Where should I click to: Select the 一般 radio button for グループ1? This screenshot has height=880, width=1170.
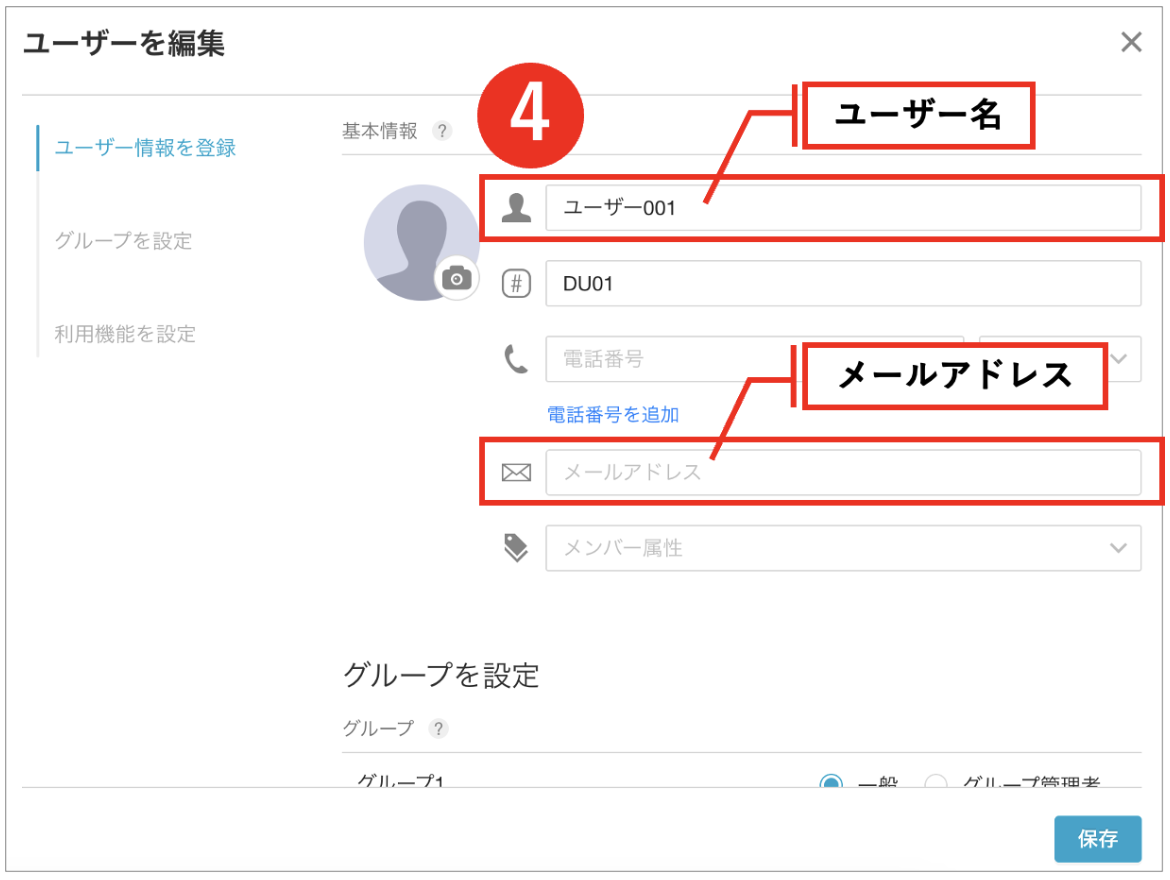(830, 781)
